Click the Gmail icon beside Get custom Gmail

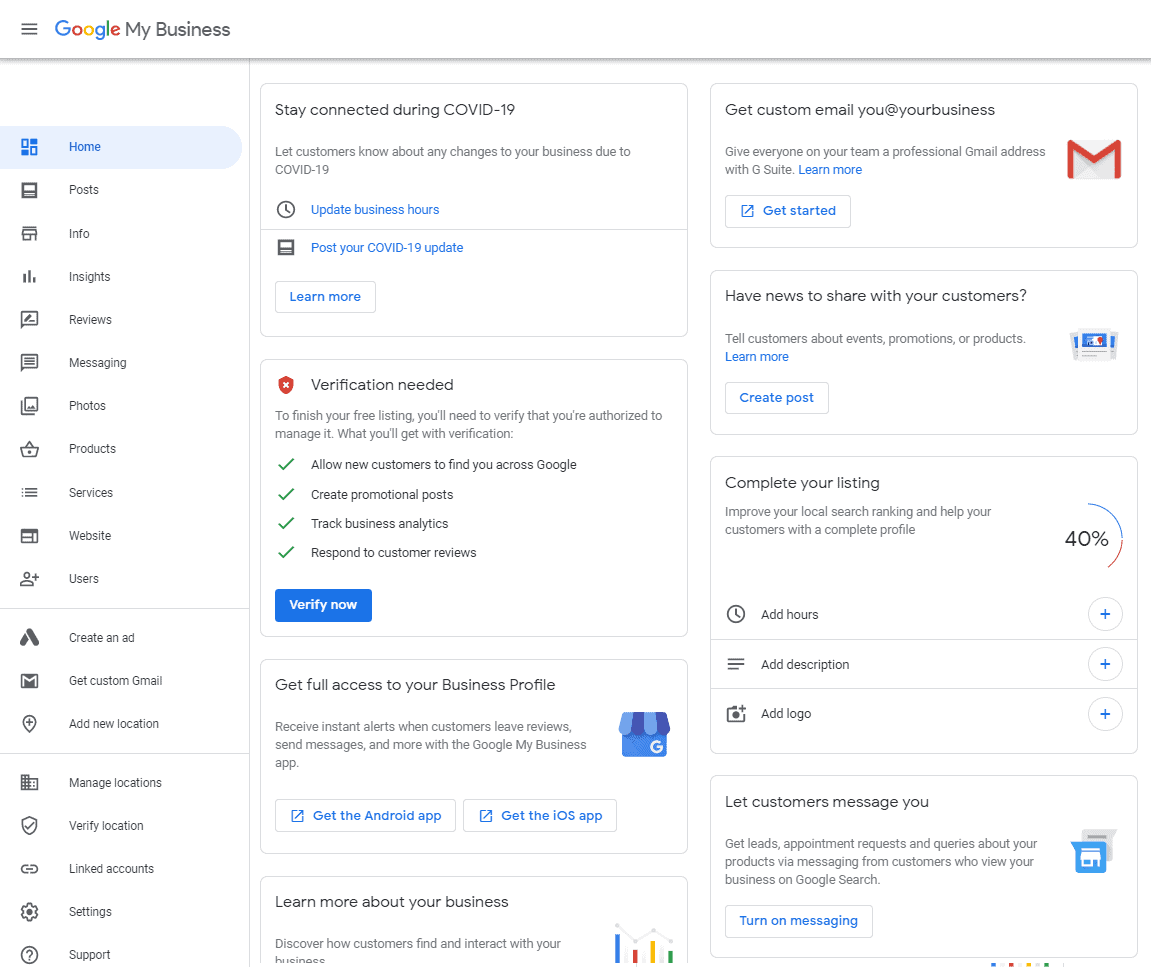(29, 681)
